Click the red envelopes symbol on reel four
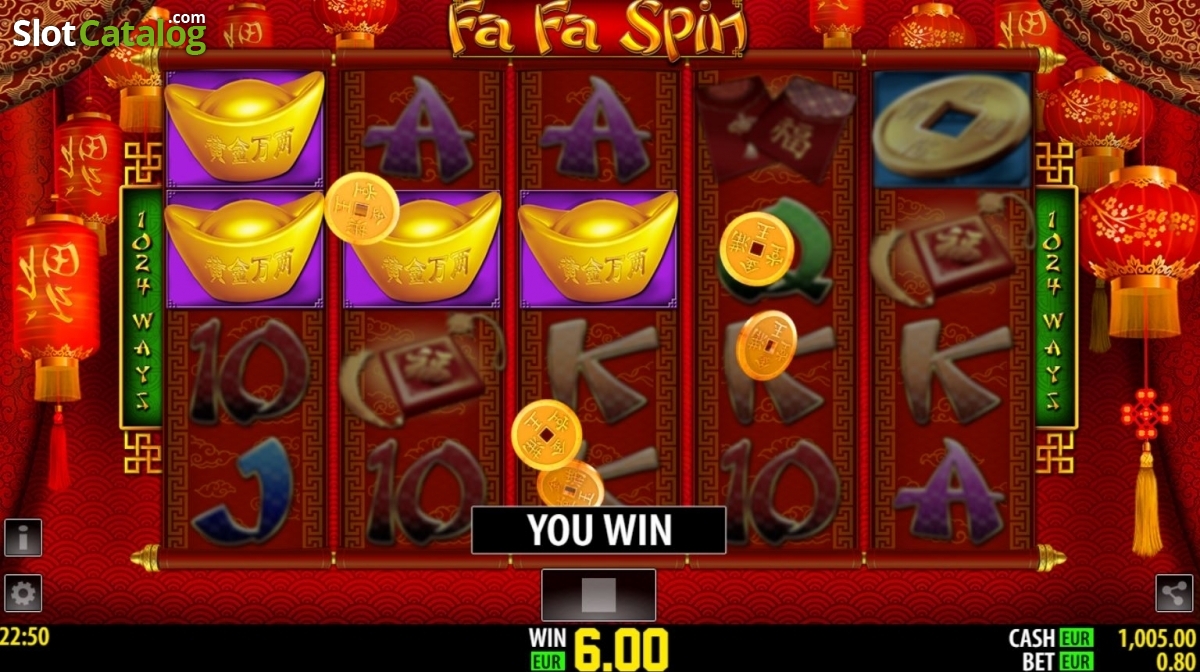1200x672 pixels. (x=776, y=128)
